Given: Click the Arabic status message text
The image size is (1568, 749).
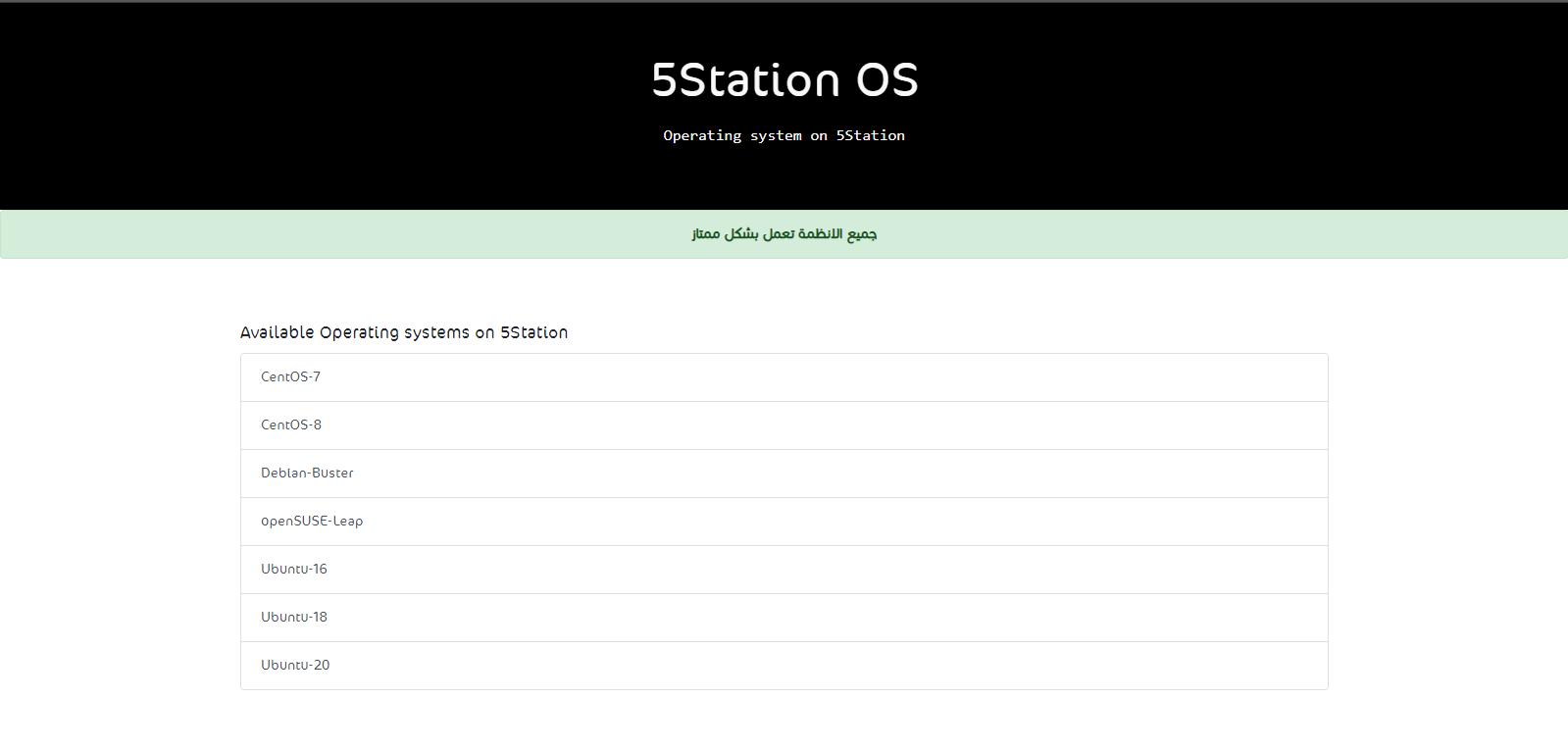Looking at the screenshot, I should [784, 234].
